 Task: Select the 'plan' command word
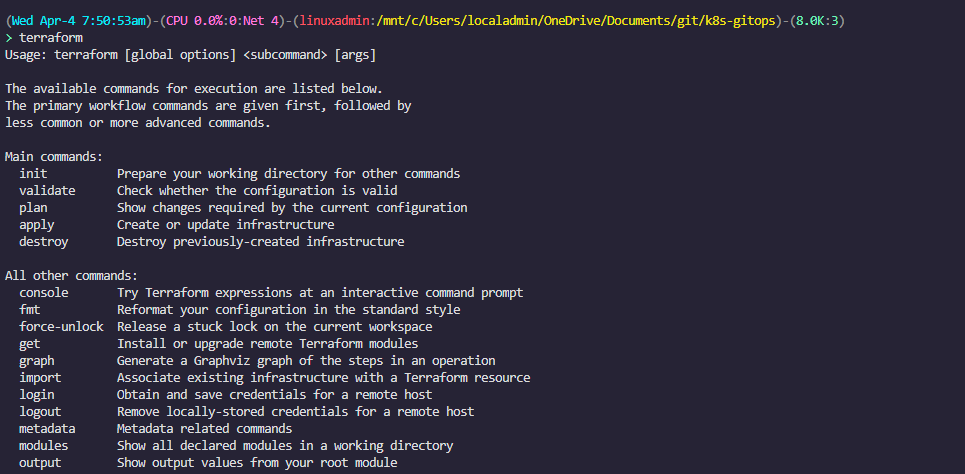33,207
